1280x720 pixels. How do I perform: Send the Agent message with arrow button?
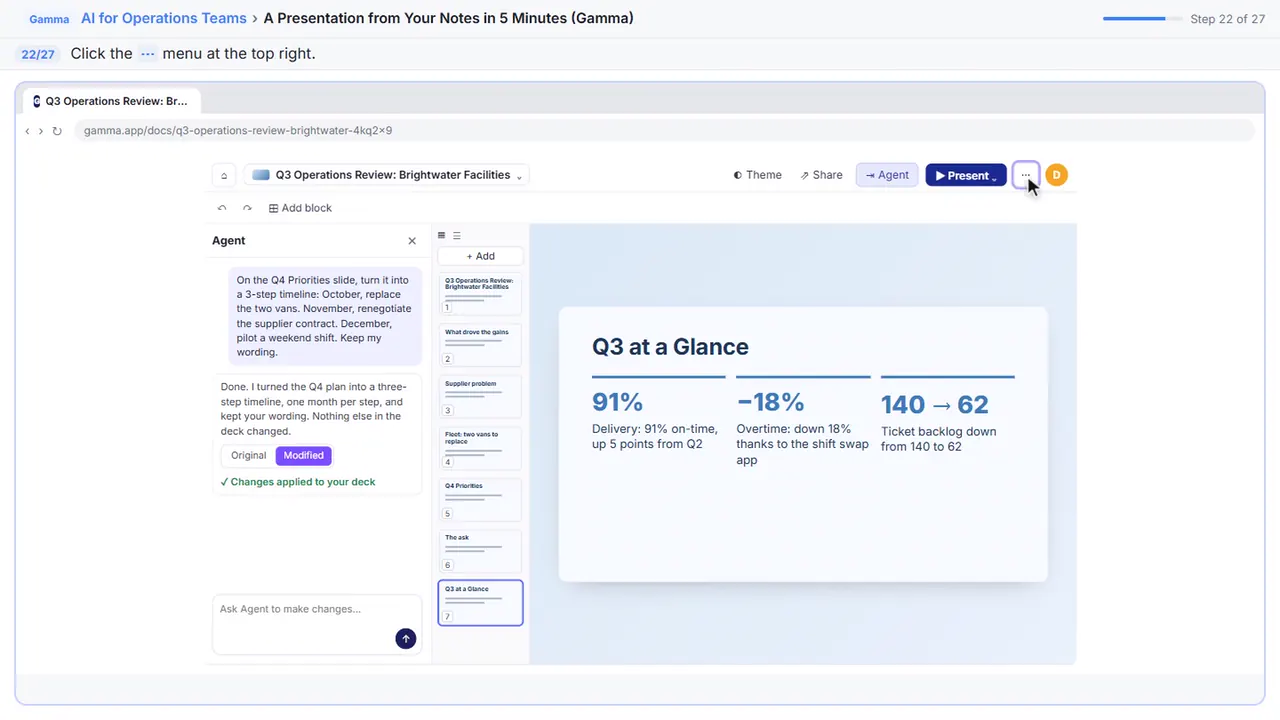(x=405, y=638)
